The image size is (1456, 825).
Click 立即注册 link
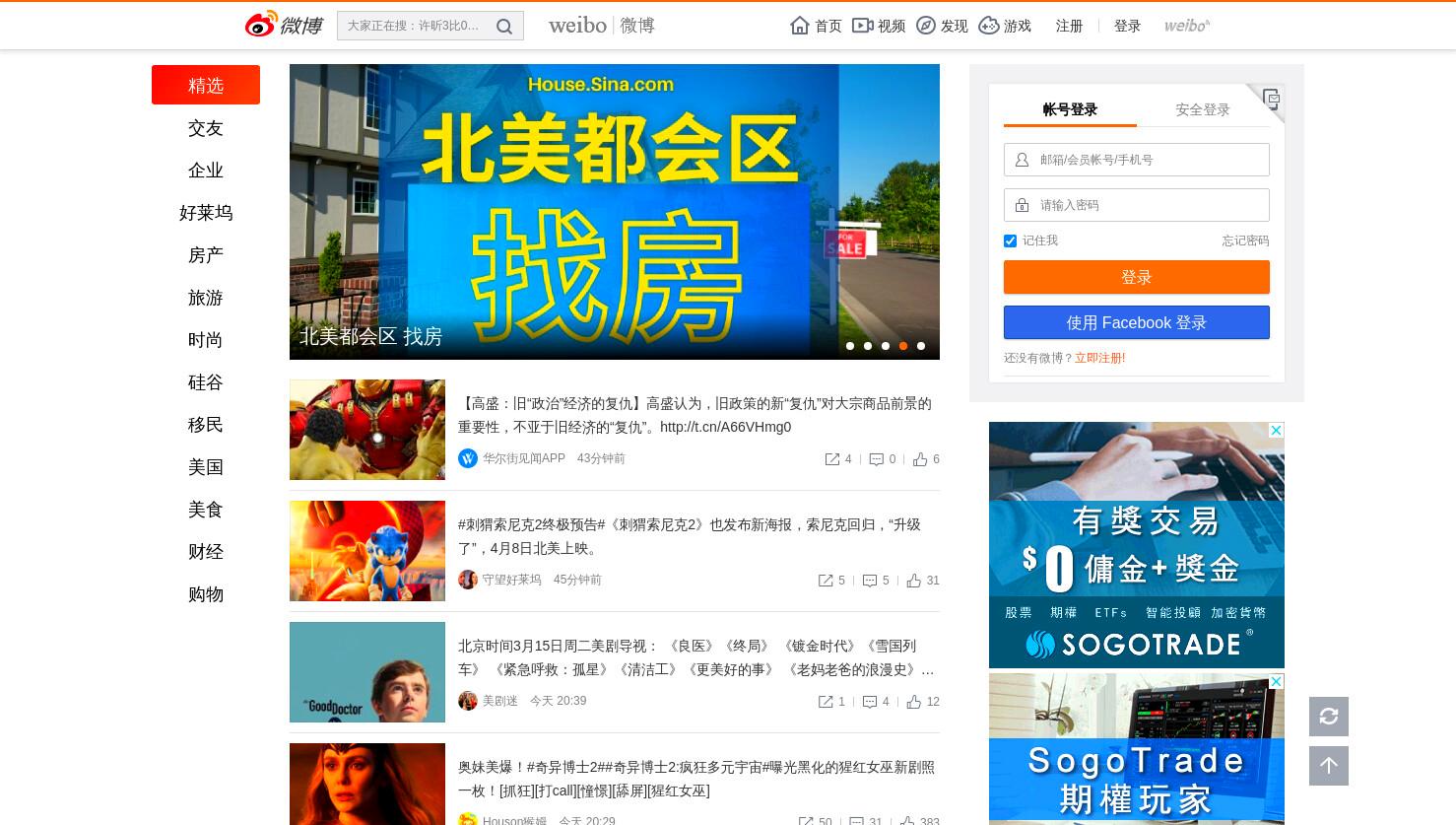[1099, 358]
